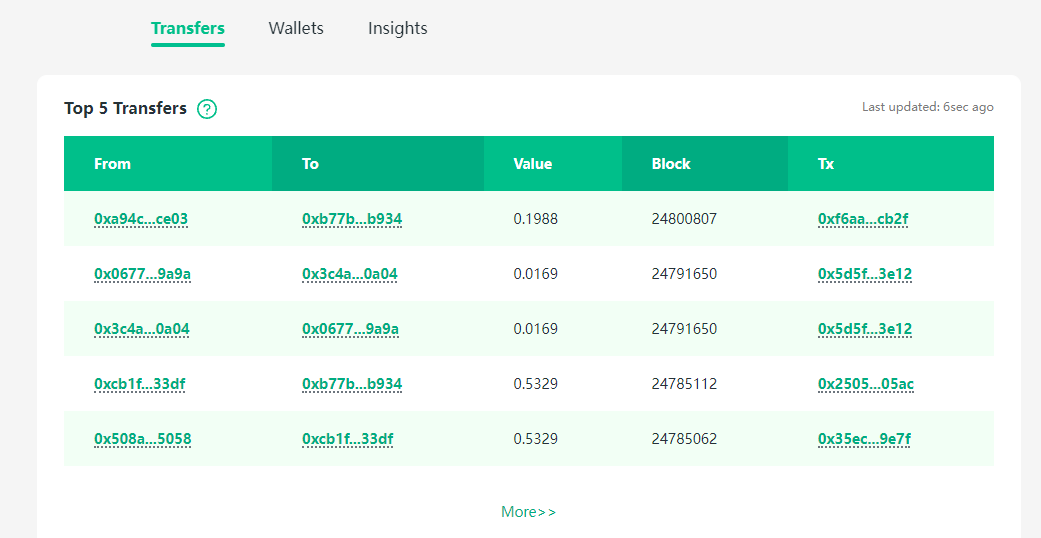The height and width of the screenshot is (538, 1041).
Task: Open sender address 0x508a...5058
Action: click(x=142, y=439)
